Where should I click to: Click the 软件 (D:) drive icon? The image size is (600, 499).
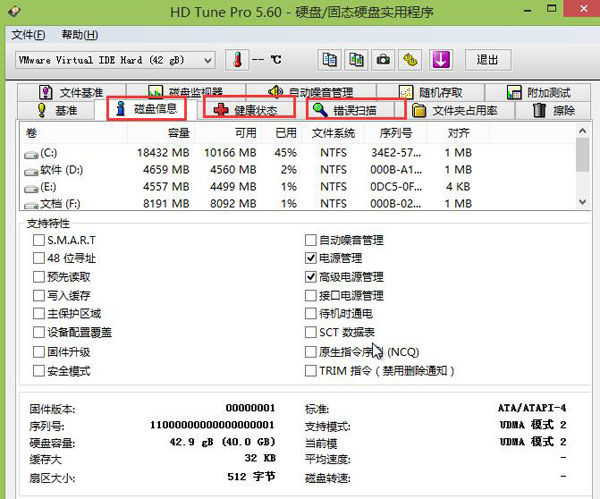pyautogui.click(x=31, y=171)
